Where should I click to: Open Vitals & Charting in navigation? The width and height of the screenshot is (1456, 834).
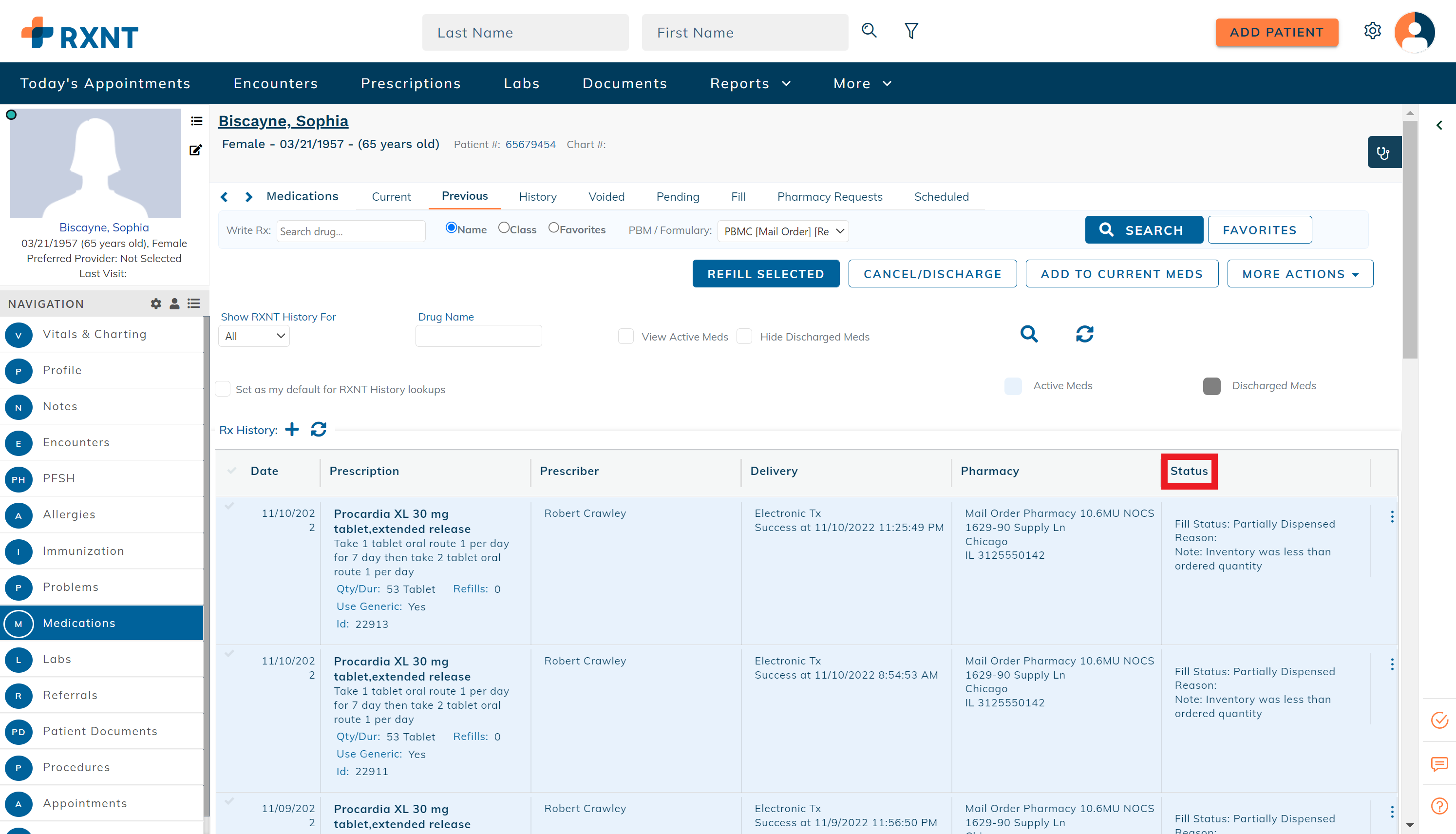(x=102, y=335)
